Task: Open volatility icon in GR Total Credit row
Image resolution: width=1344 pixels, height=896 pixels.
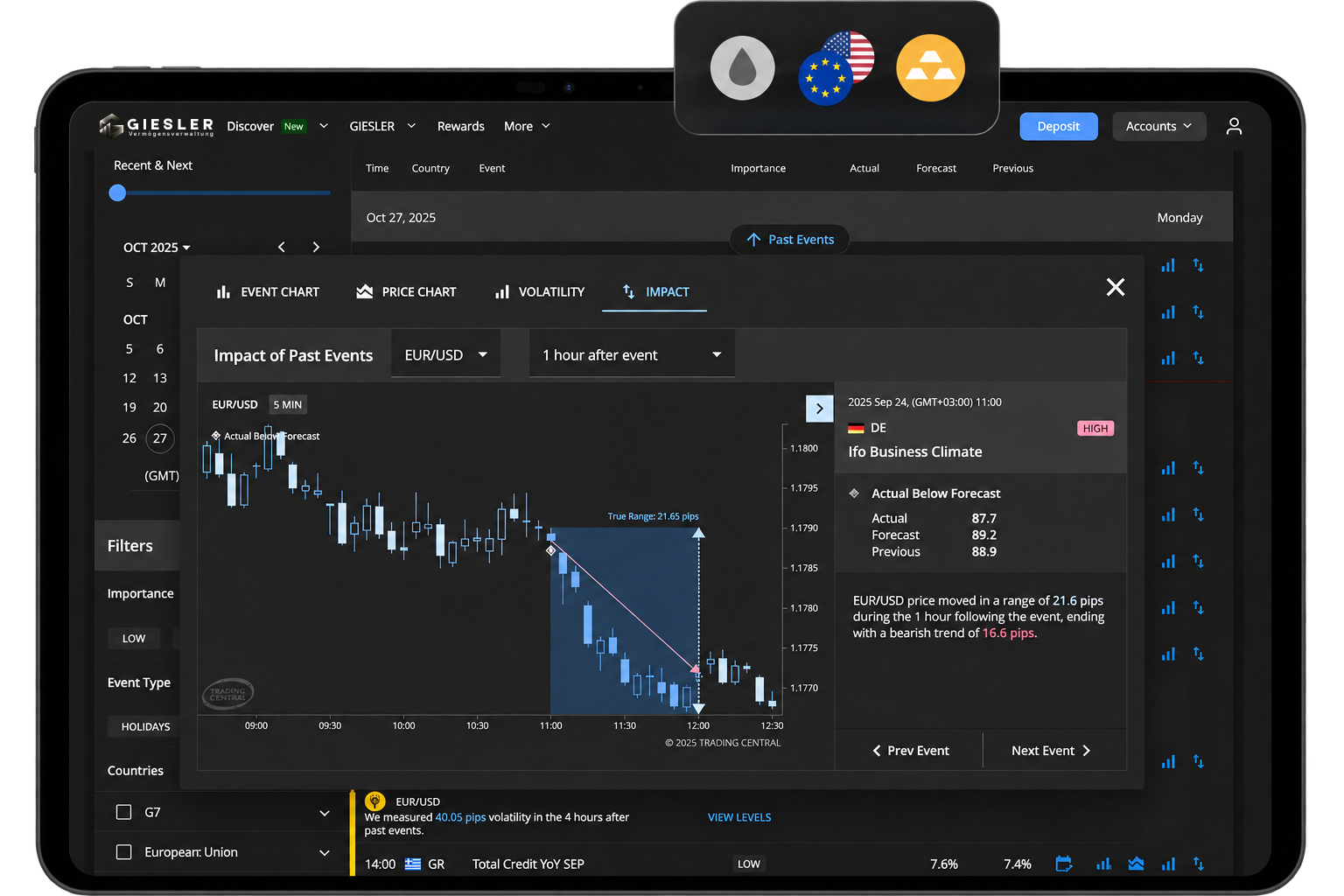Action: 1168,864
